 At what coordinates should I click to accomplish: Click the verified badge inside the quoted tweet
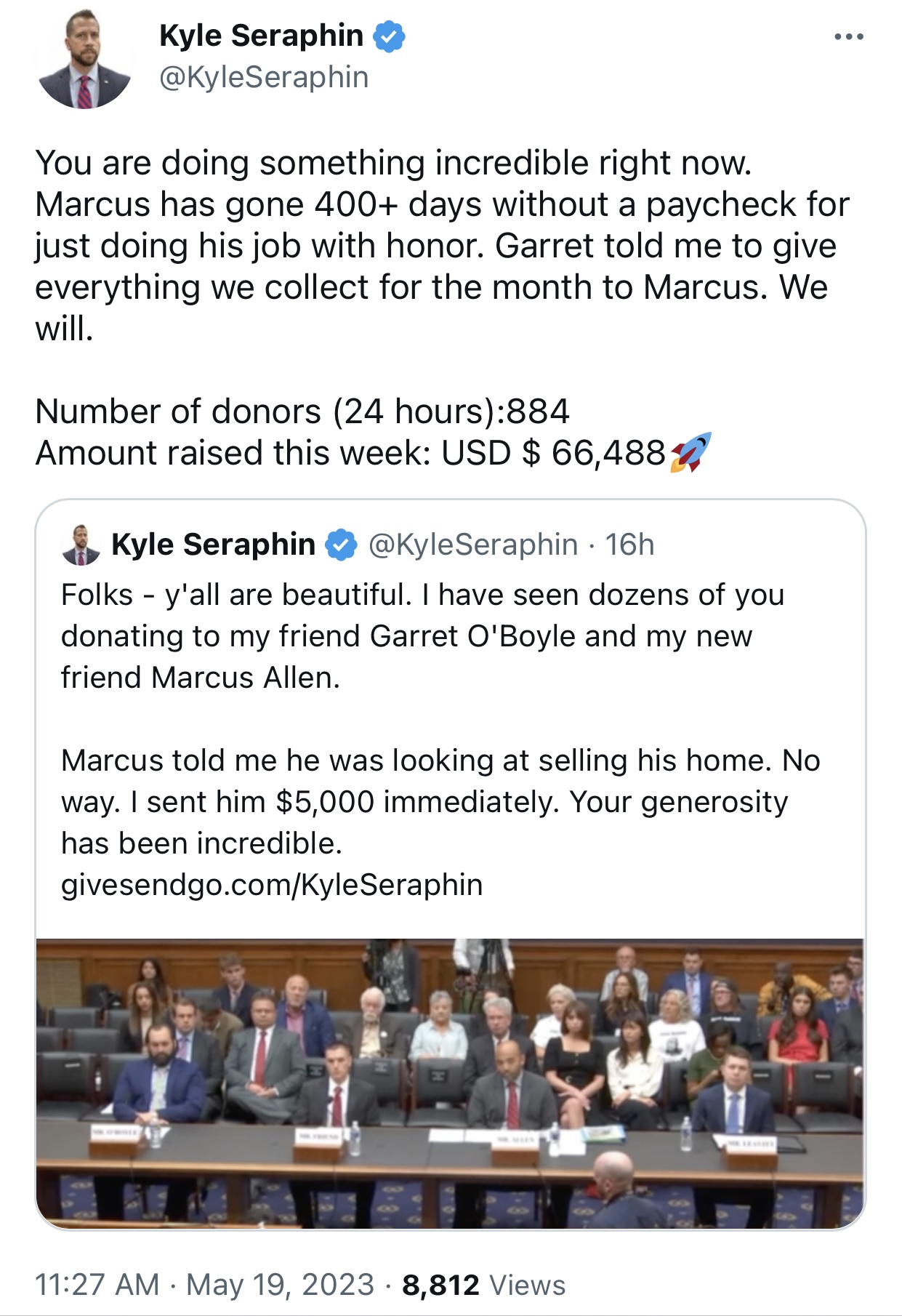341,545
